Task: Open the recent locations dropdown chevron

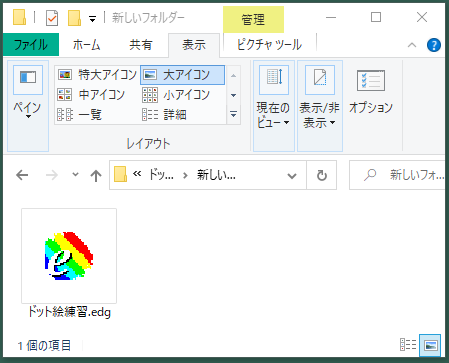Action: tap(76, 174)
